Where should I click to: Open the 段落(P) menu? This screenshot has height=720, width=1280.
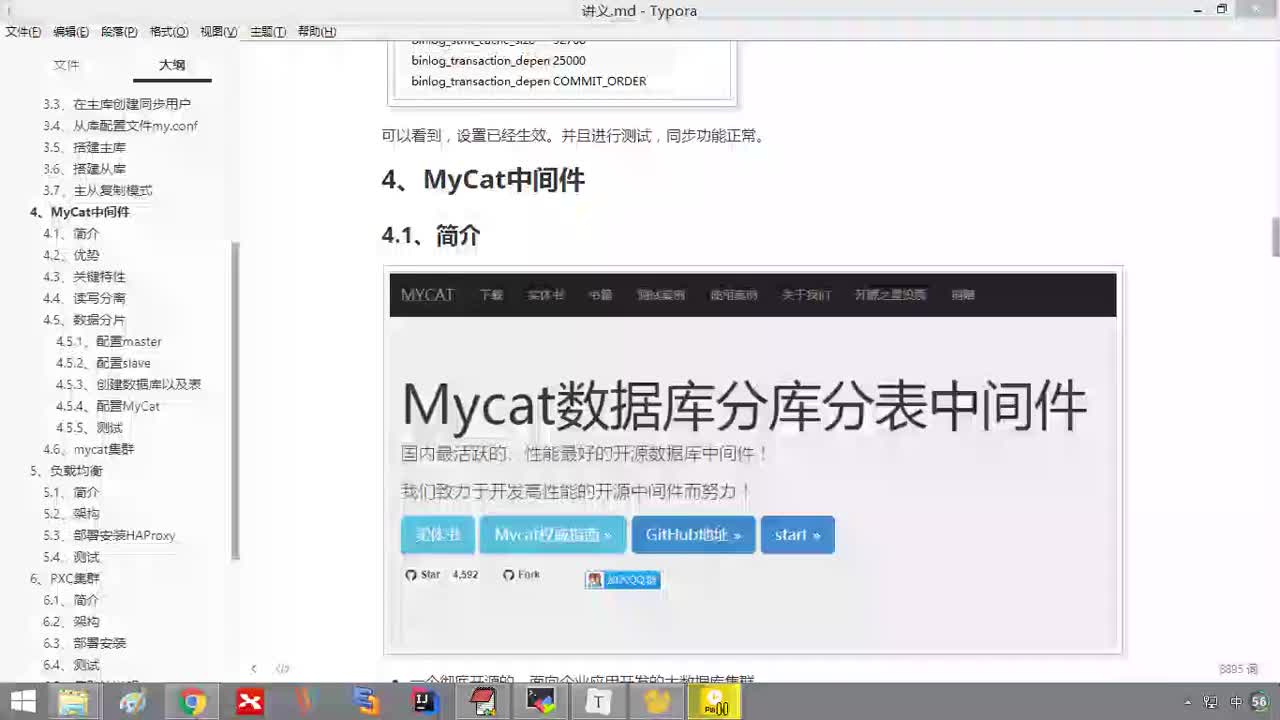coord(119,32)
